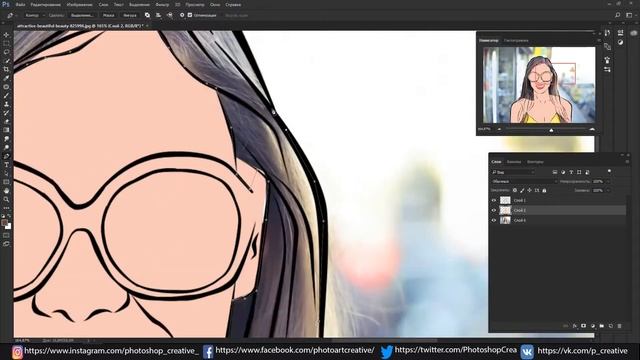Hide the selected middle layer's eye icon
640x360 pixels.
tap(493, 210)
